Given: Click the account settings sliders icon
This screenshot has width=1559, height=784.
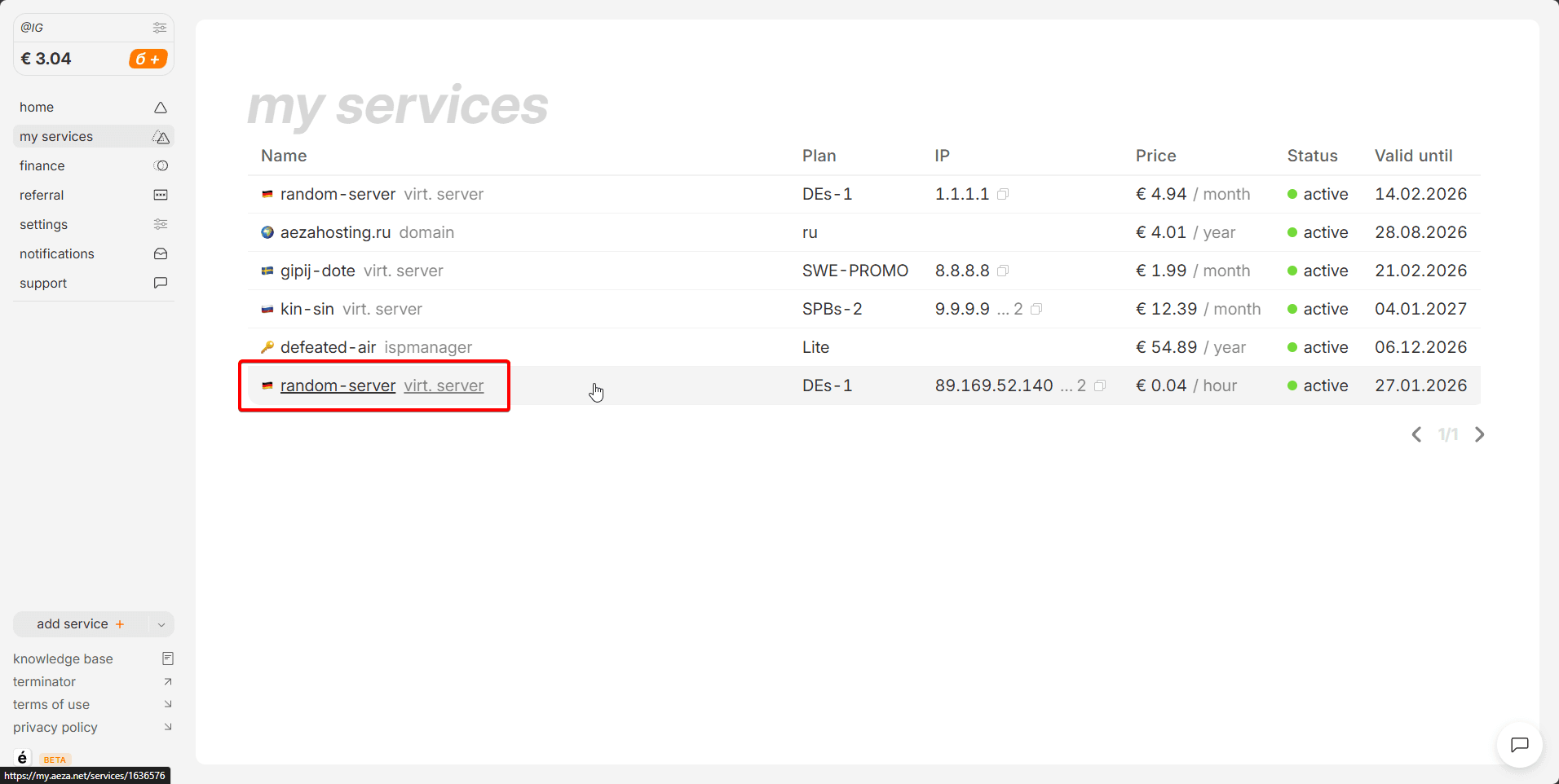Looking at the screenshot, I should pos(160,28).
